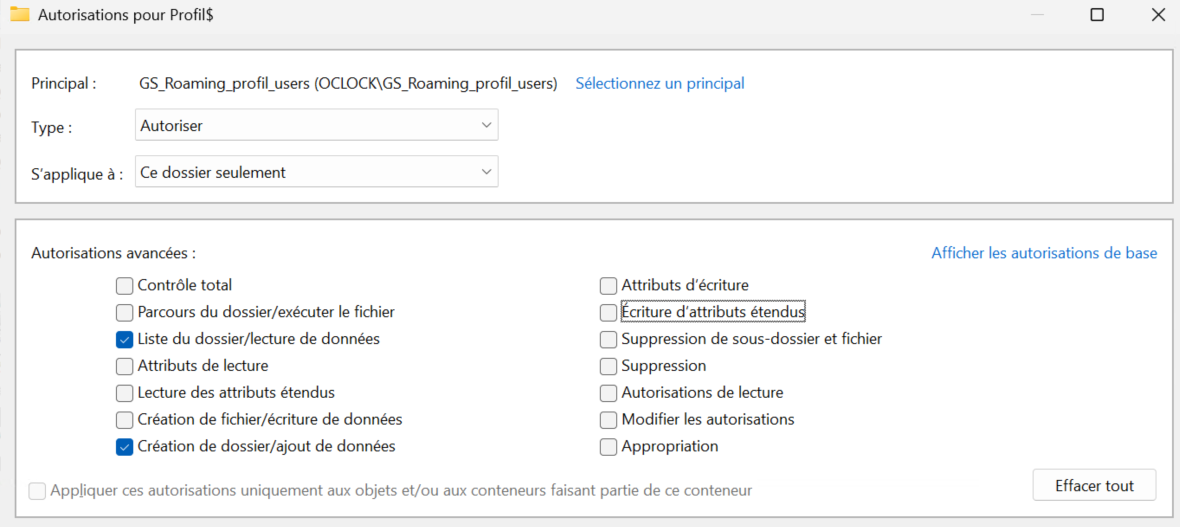Check Création de fichier/écriture de données
1180x527 pixels.
(125, 420)
